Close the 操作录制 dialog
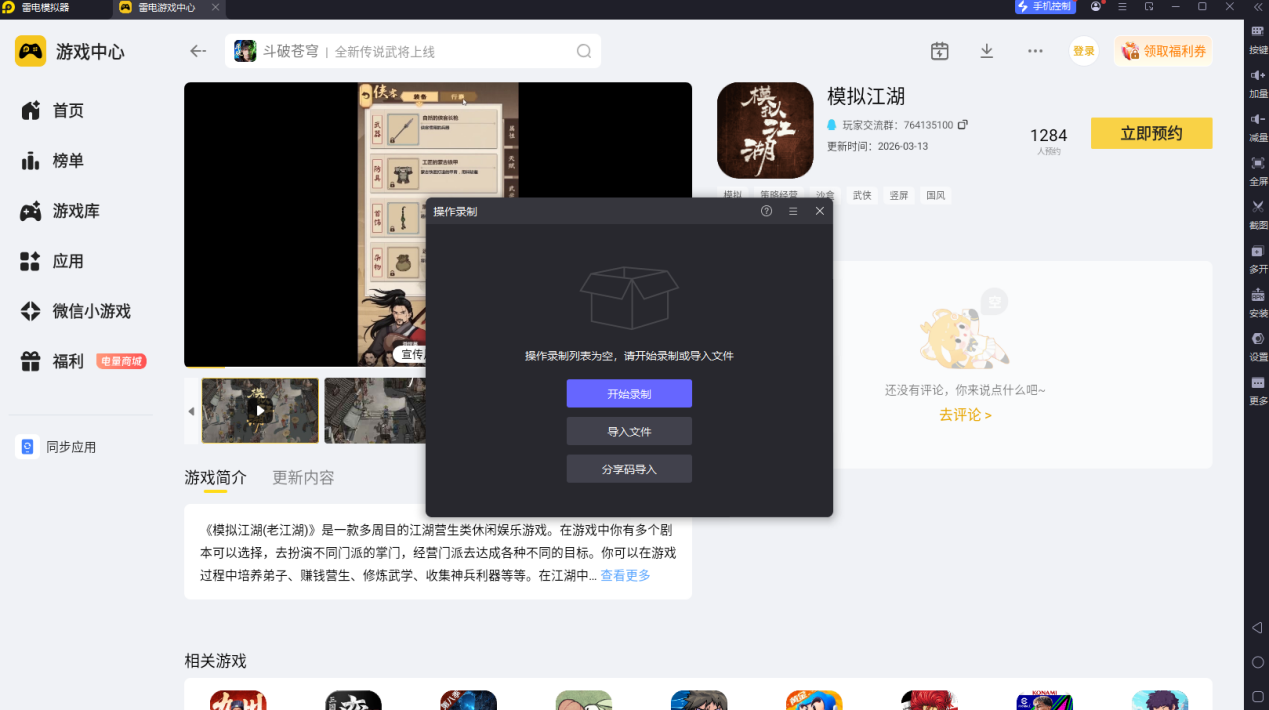 click(x=820, y=211)
